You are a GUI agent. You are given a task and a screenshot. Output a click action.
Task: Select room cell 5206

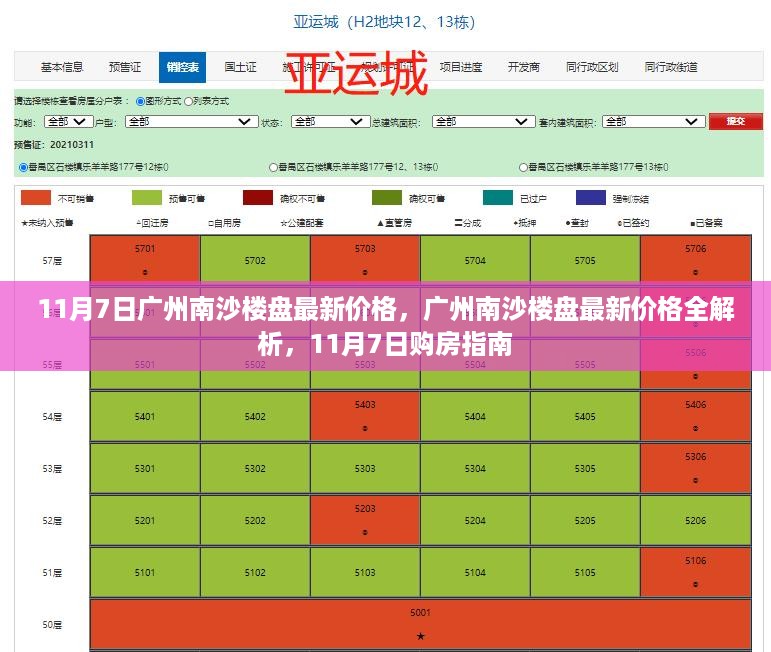point(696,520)
